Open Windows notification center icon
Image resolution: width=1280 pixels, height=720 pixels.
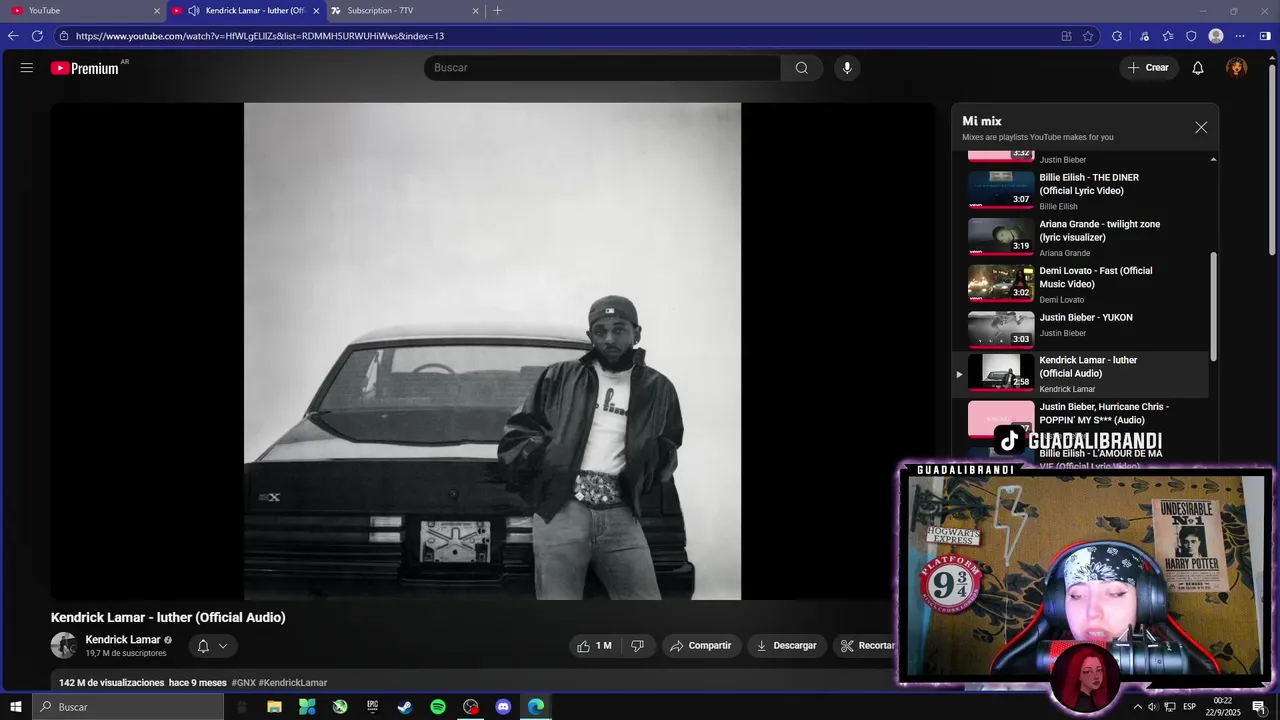point(1259,707)
